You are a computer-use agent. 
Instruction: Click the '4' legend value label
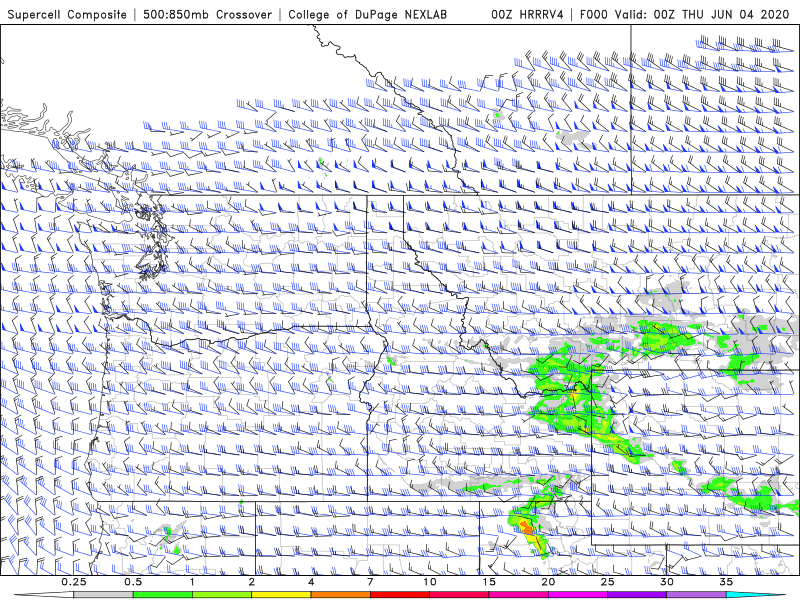(x=311, y=582)
